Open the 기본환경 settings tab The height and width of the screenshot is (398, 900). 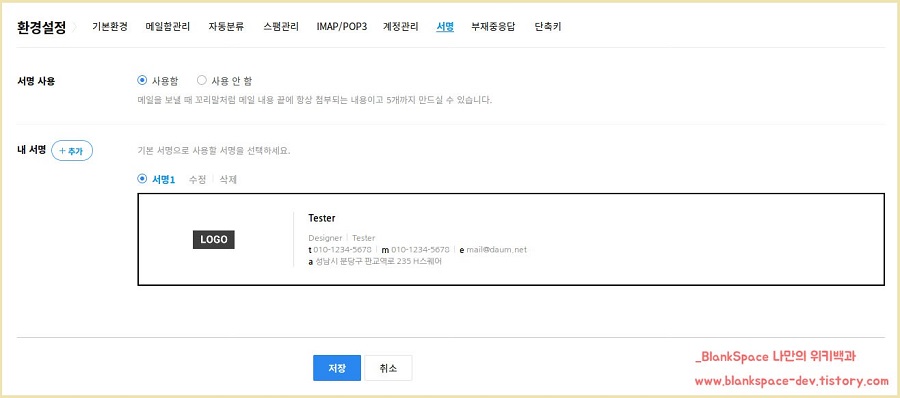pos(110,26)
